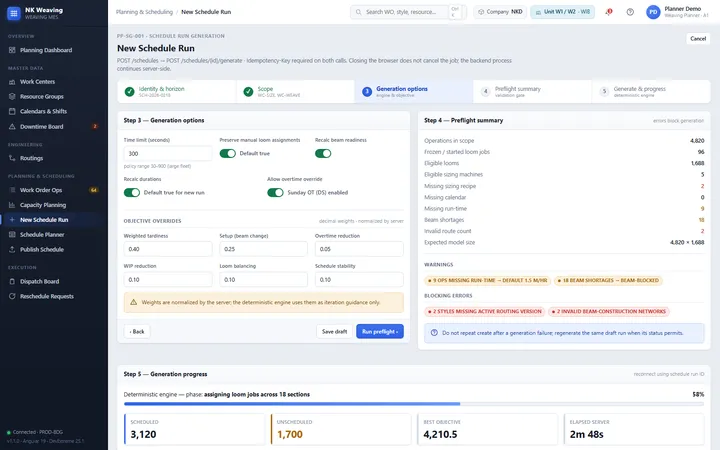Image resolution: width=720 pixels, height=450 pixels.
Task: Click the PD user avatar
Action: (653, 12)
